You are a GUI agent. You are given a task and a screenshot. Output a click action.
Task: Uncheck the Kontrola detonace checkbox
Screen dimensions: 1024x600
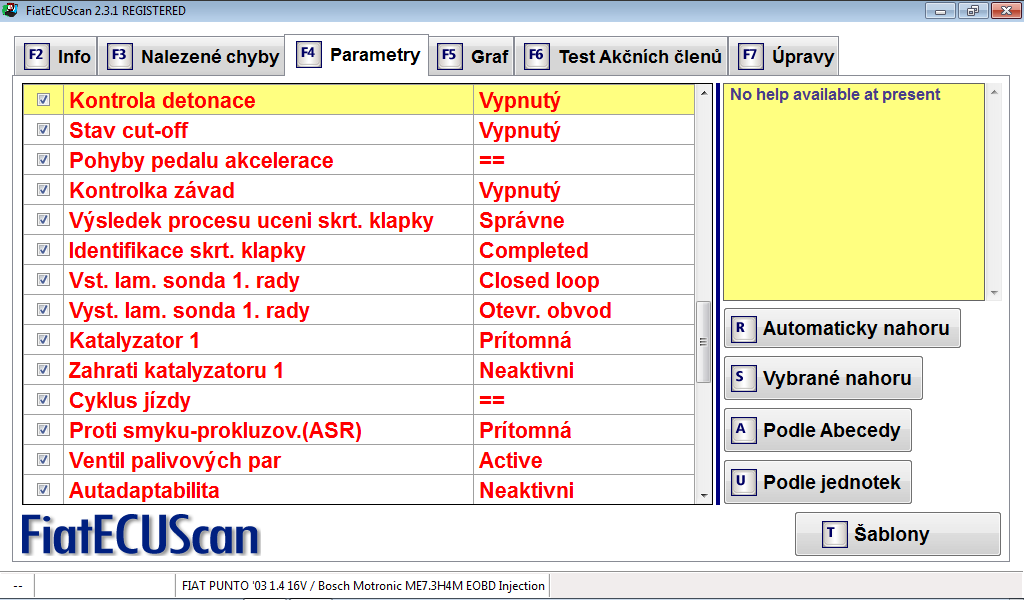click(x=43, y=100)
